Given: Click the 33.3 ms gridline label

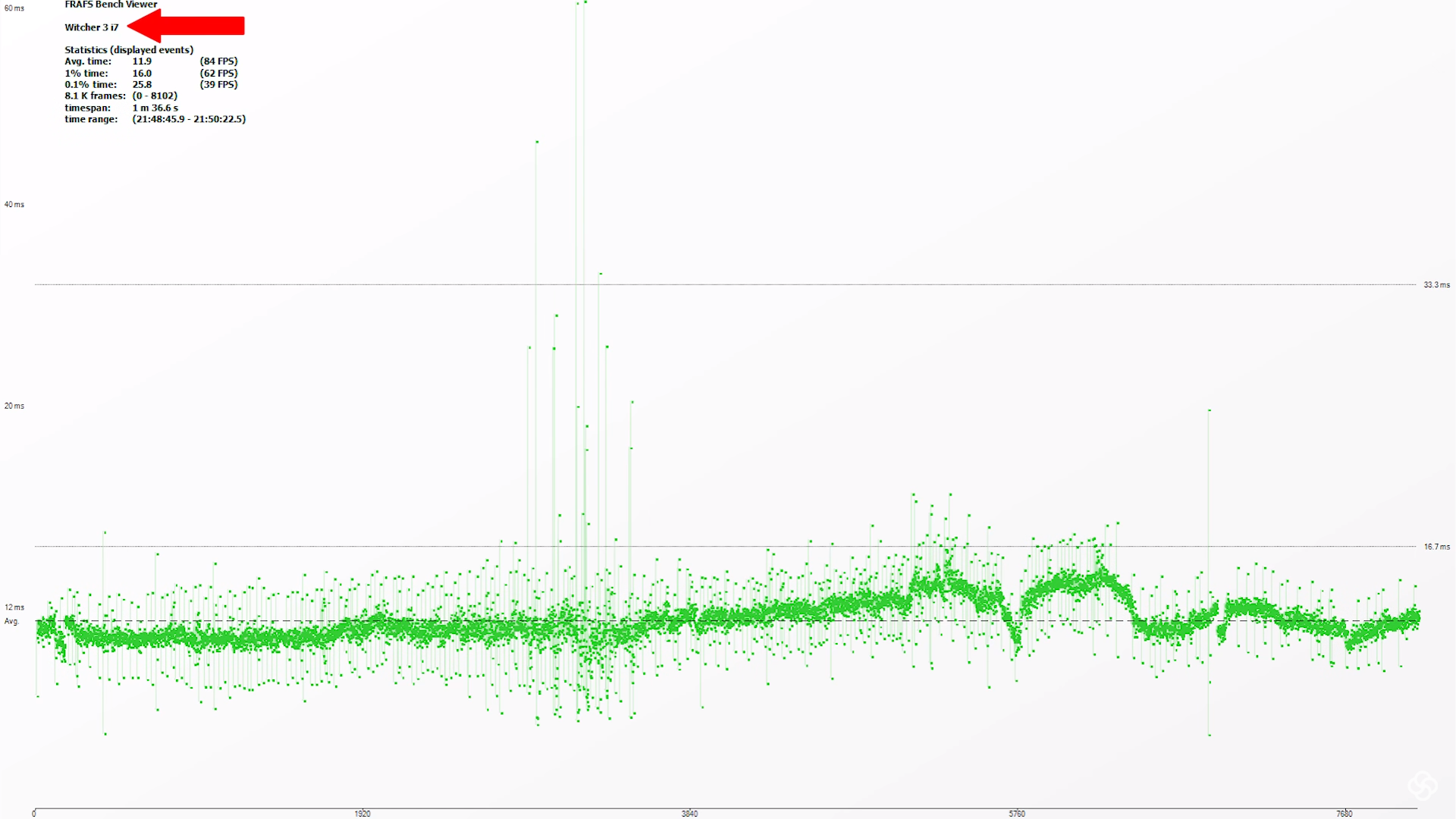Looking at the screenshot, I should [x=1436, y=285].
